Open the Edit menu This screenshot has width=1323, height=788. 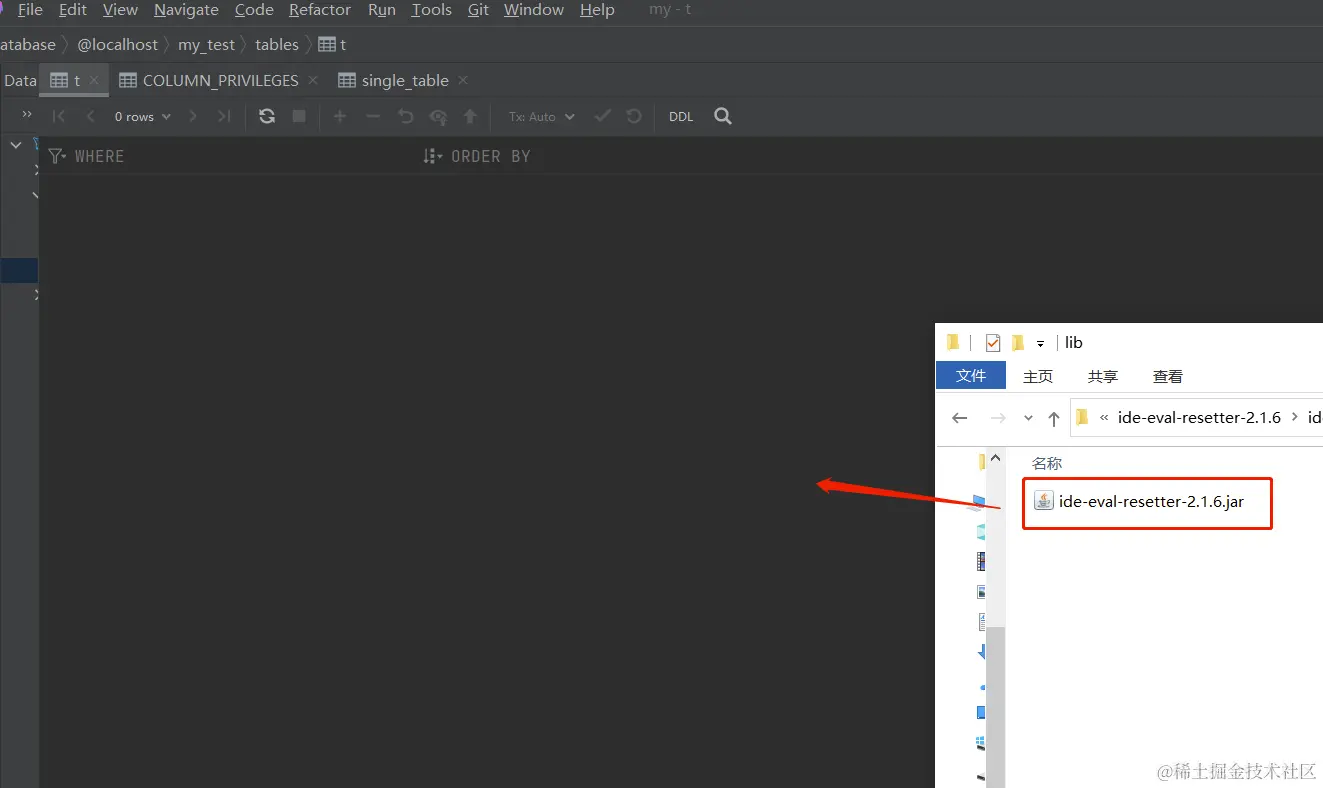point(73,10)
